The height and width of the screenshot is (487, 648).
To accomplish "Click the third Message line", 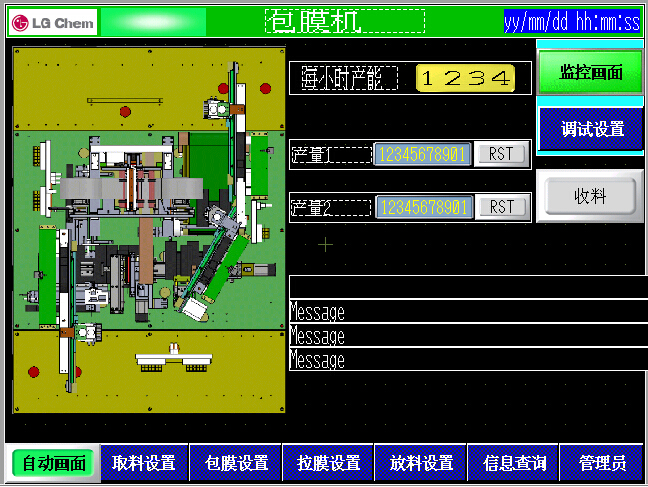I will click(x=468, y=359).
